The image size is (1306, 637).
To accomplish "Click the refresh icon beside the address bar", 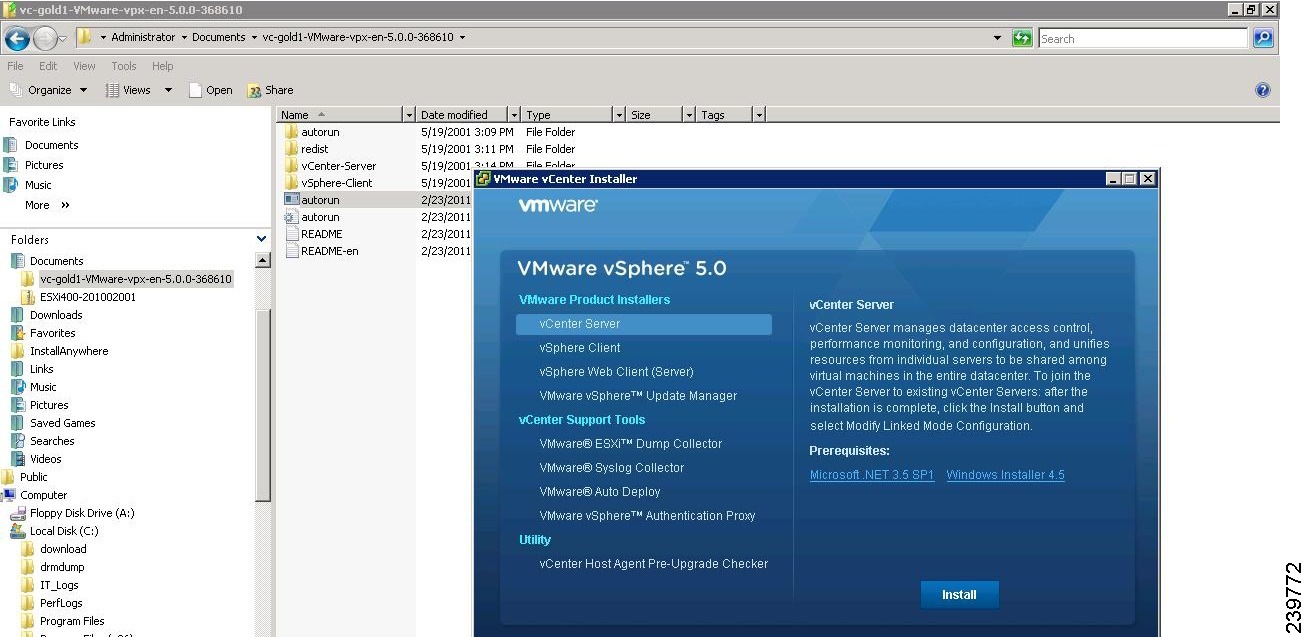I will (x=1023, y=39).
